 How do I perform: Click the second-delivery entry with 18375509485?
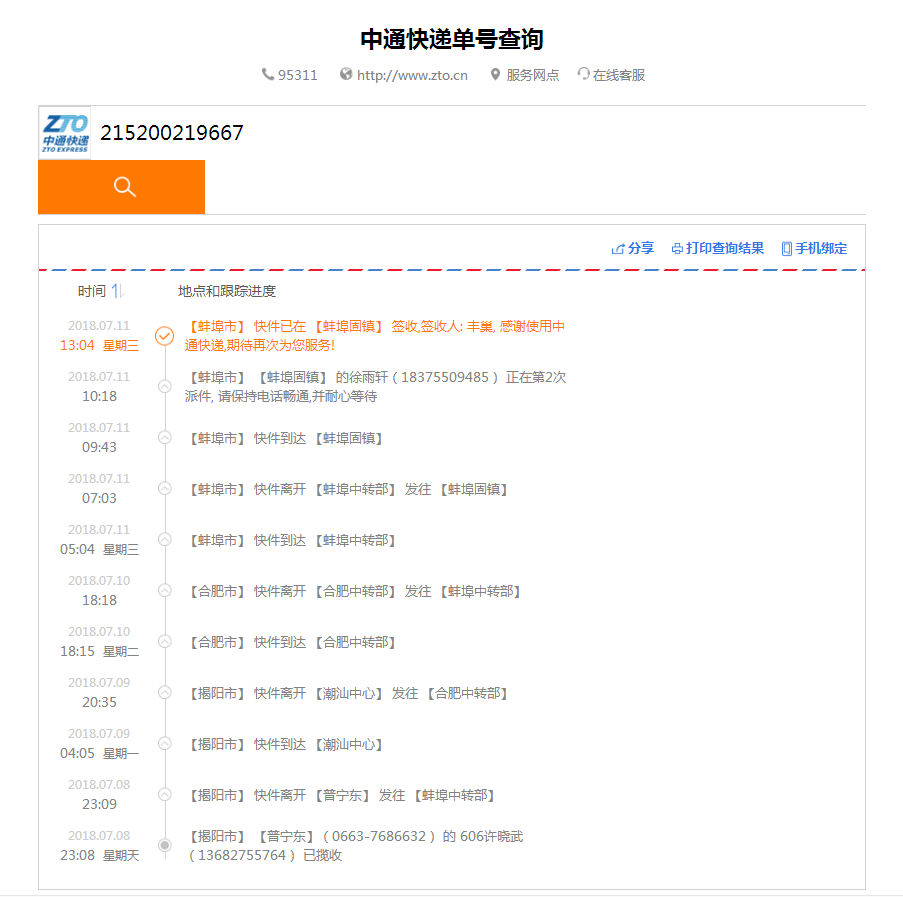tap(375, 387)
